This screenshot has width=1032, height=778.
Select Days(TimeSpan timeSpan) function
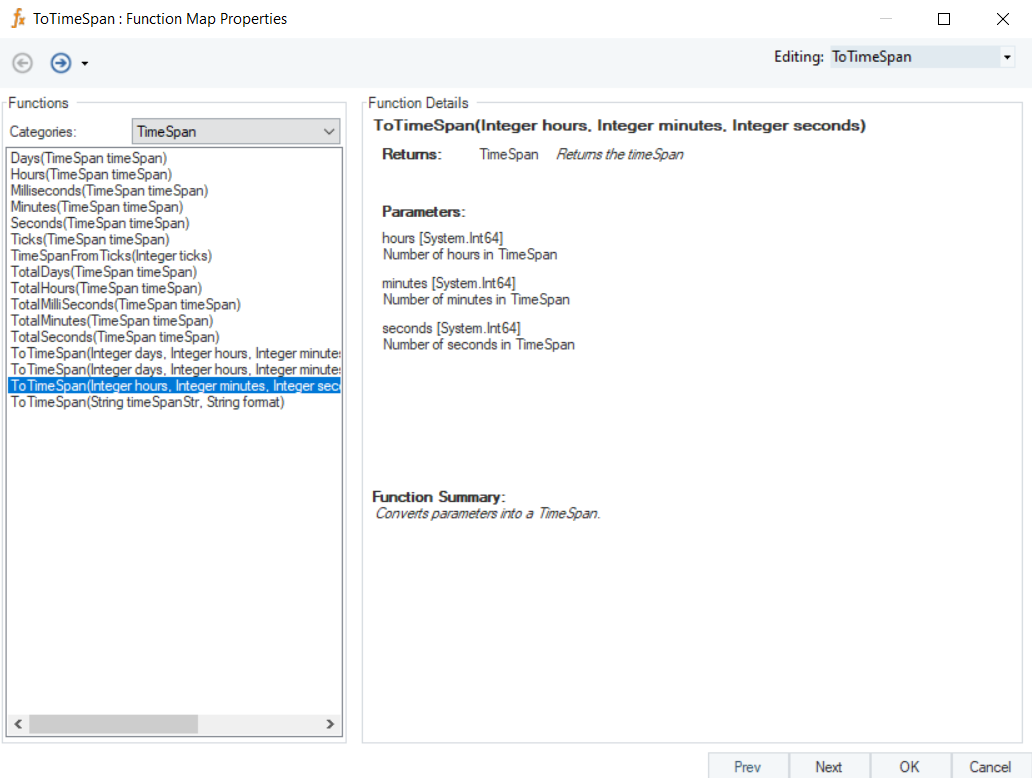[89, 158]
